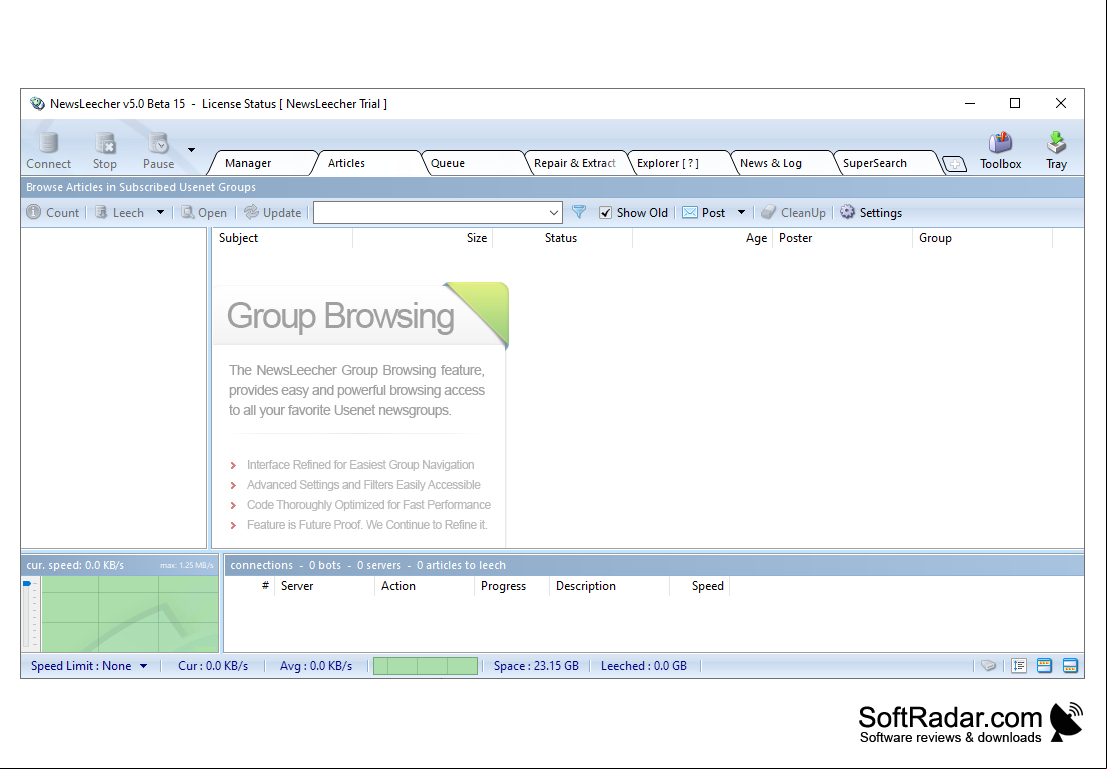
Task: Expand the Leech dropdown arrow
Action: pos(160,213)
